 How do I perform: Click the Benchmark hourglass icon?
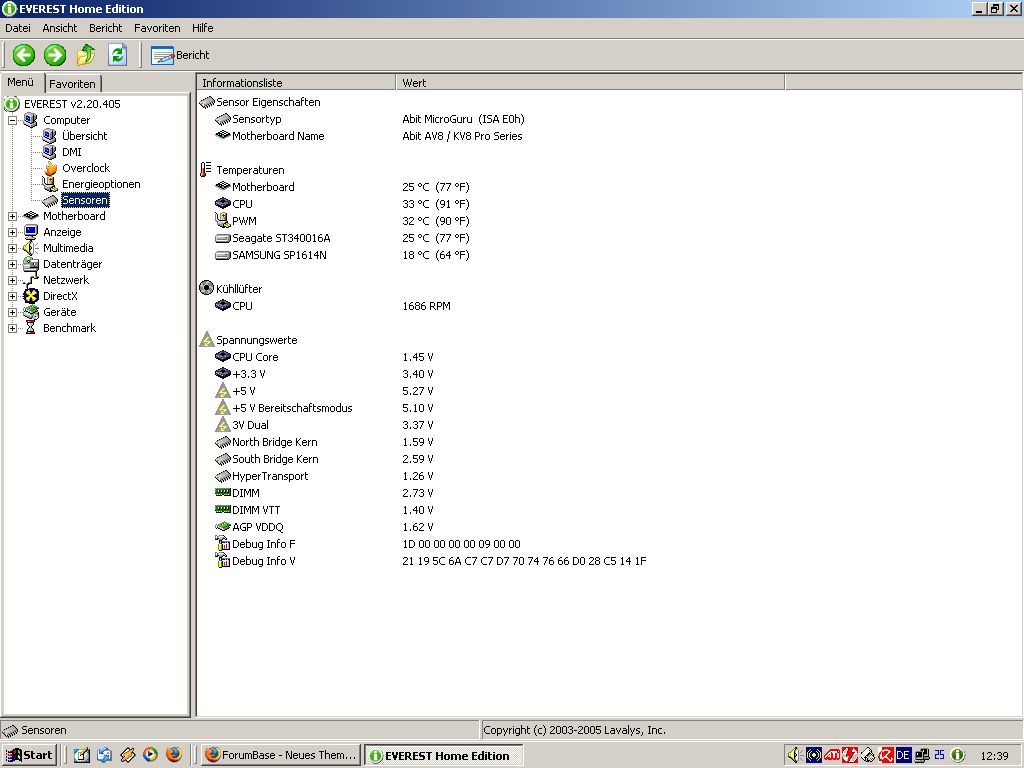tap(31, 328)
